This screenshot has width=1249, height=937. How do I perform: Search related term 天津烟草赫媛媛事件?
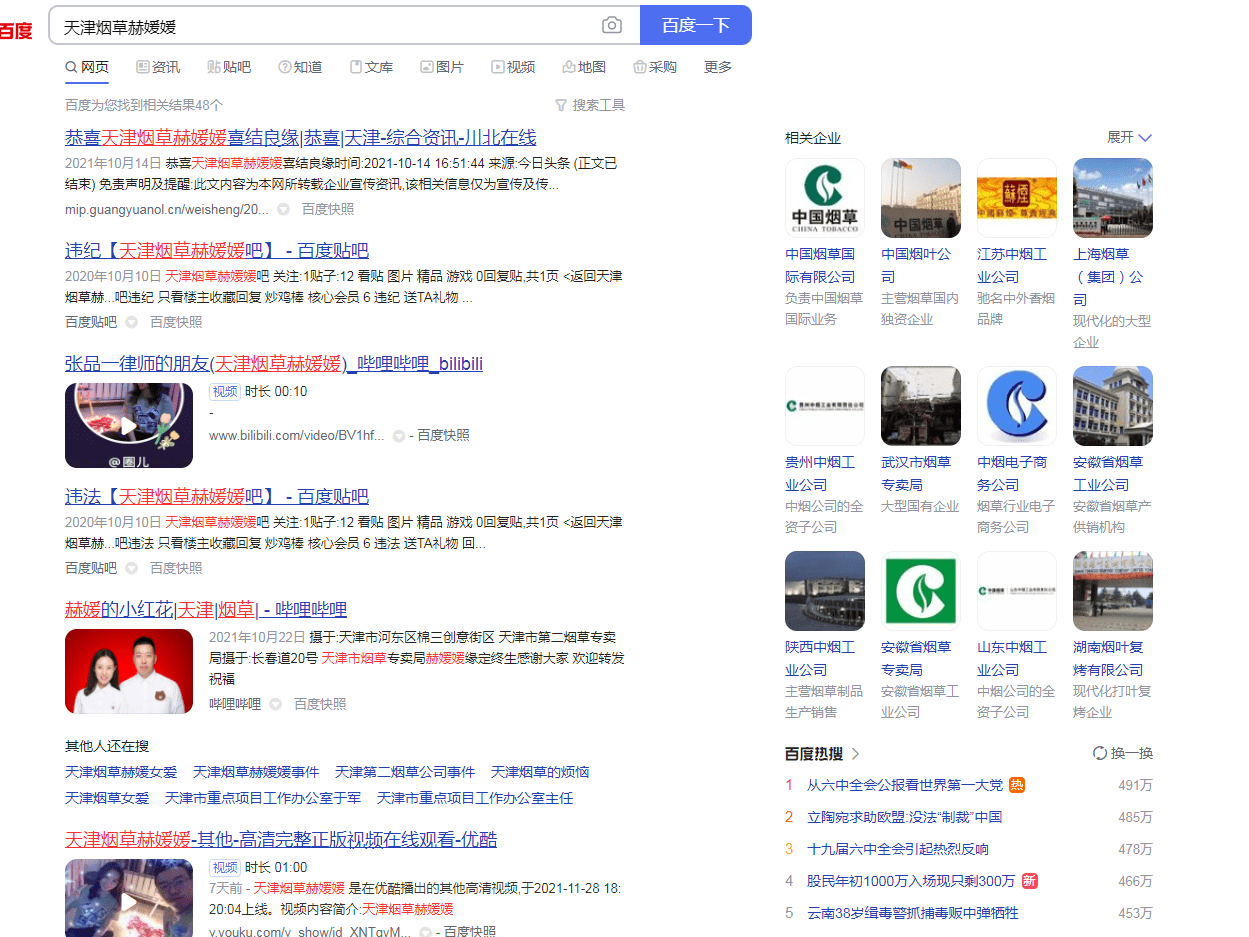pyautogui.click(x=256, y=772)
